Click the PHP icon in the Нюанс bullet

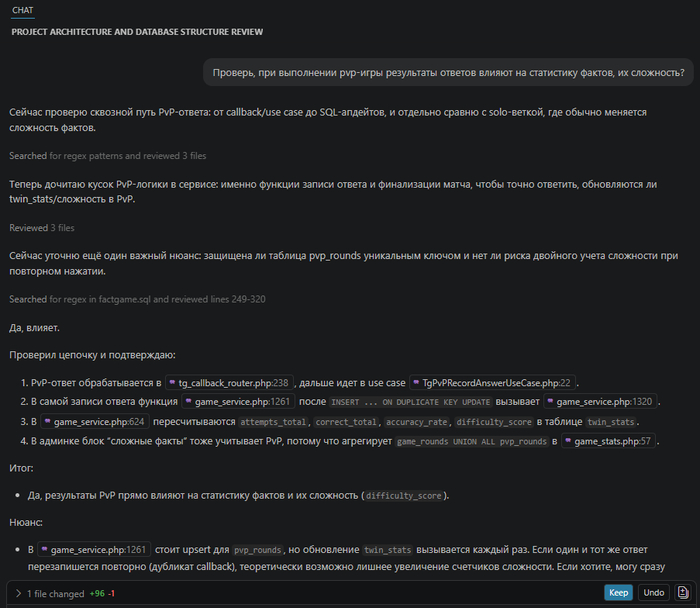coord(44,550)
